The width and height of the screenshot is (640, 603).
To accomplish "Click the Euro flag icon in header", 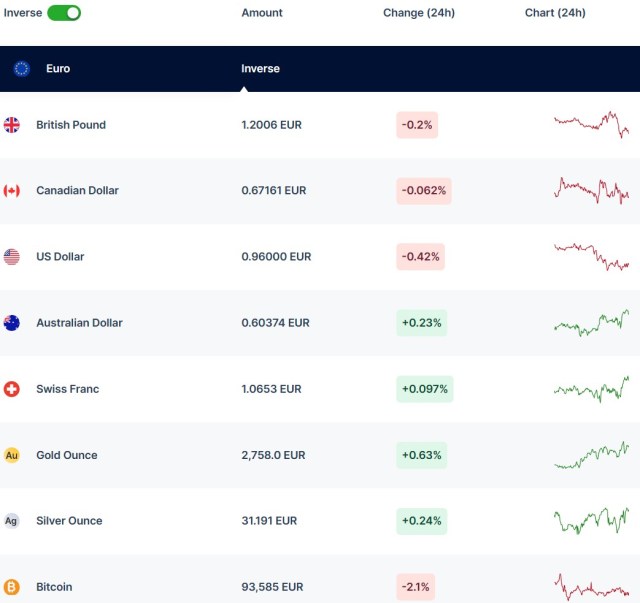I will (22, 69).
